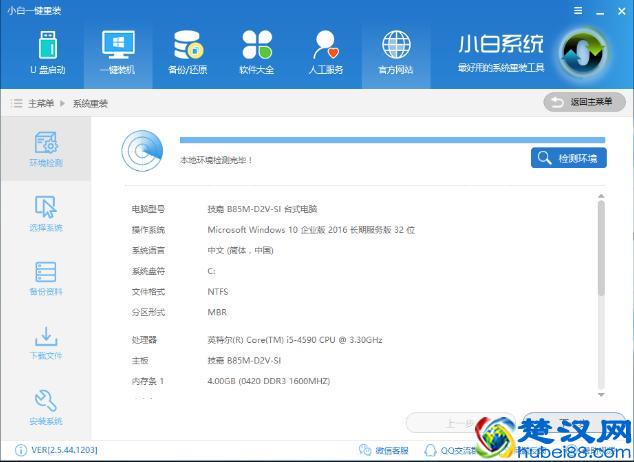Select the 一键装机 tab
634x462 pixels.
pos(118,53)
